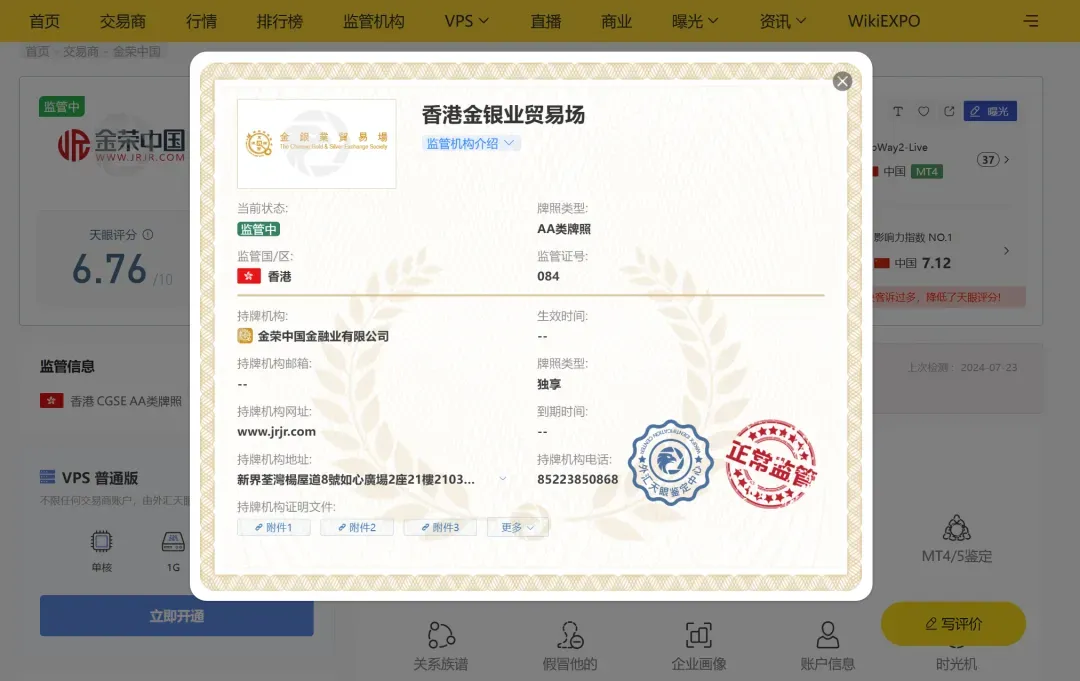Image resolution: width=1080 pixels, height=681 pixels.
Task: Open attachment 附件1
Action: tap(273, 527)
